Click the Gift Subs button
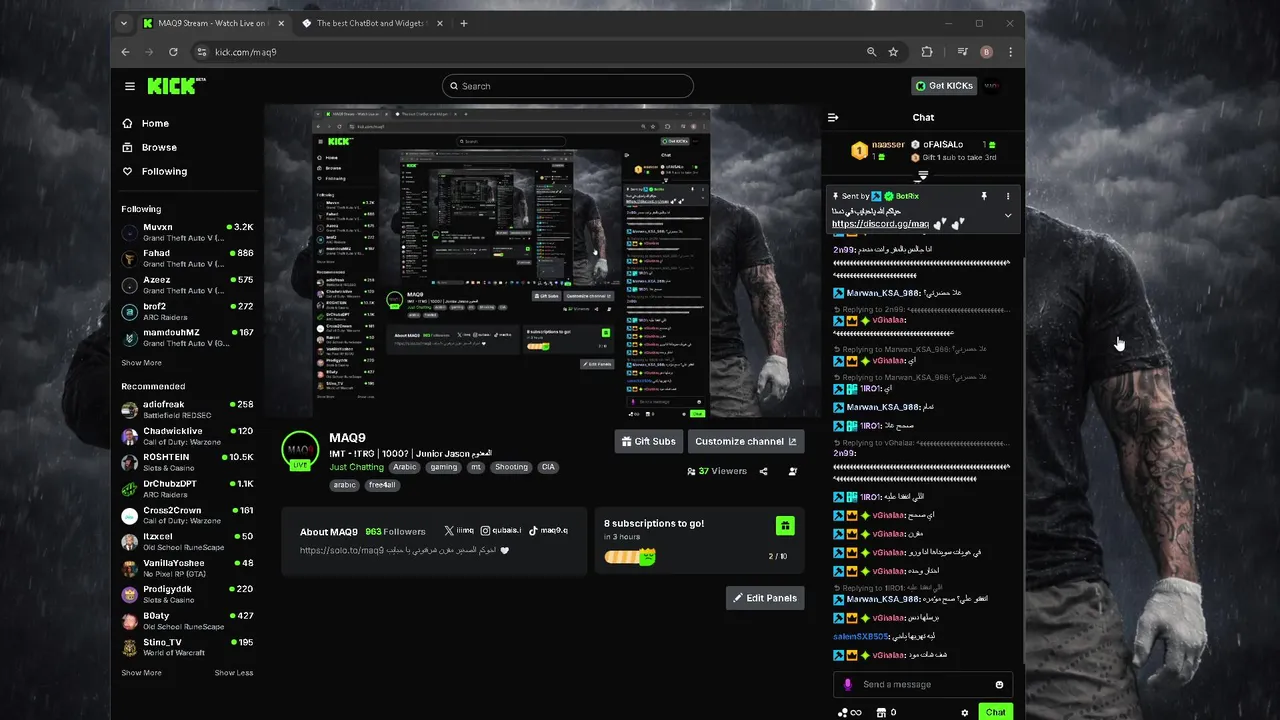This screenshot has height=720, width=1280. pos(648,441)
